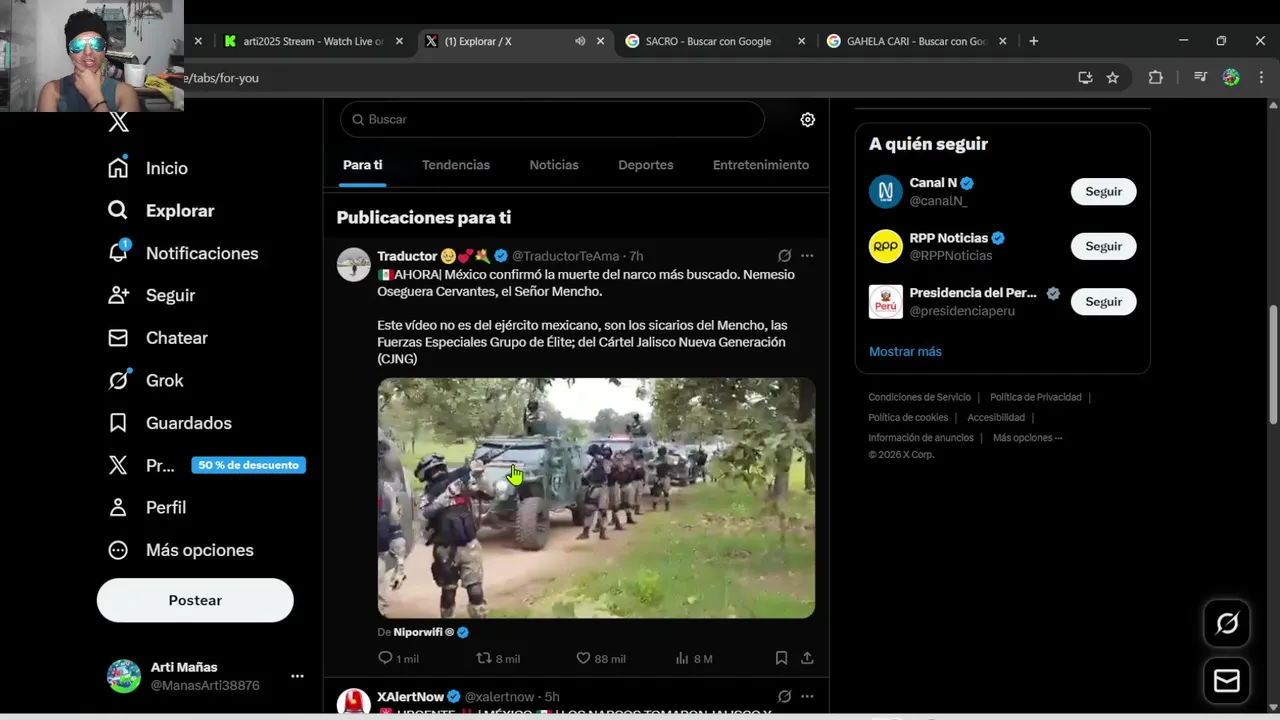Screen dimensions: 1280x720
Task: Open explore settings gear icon
Action: [808, 119]
